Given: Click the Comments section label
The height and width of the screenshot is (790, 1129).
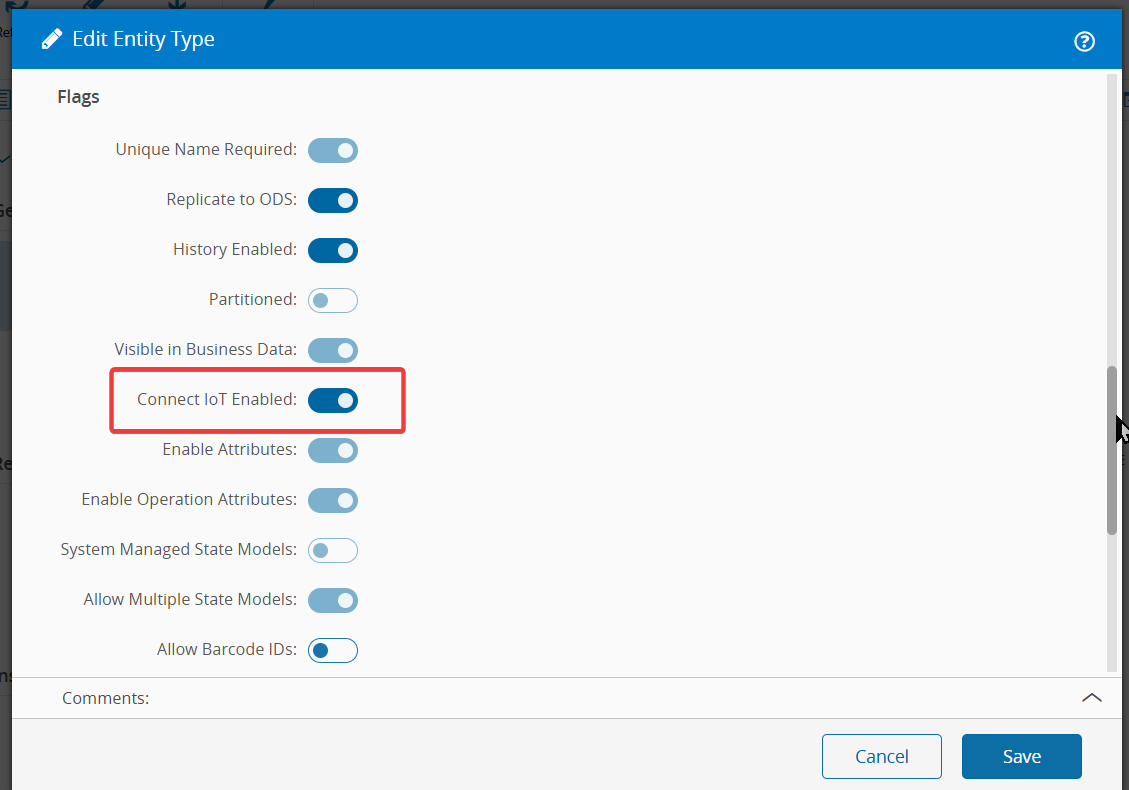Looking at the screenshot, I should (x=106, y=698).
